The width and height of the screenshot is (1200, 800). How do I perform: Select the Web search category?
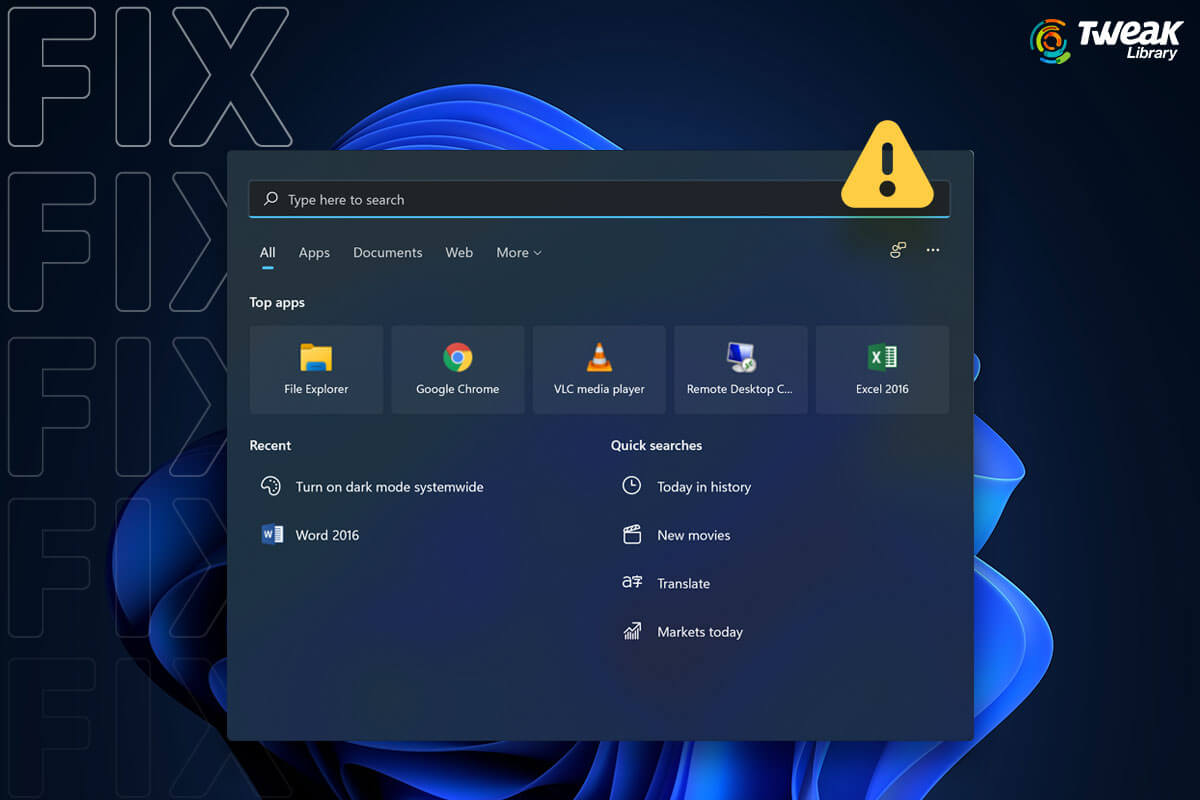click(x=459, y=252)
